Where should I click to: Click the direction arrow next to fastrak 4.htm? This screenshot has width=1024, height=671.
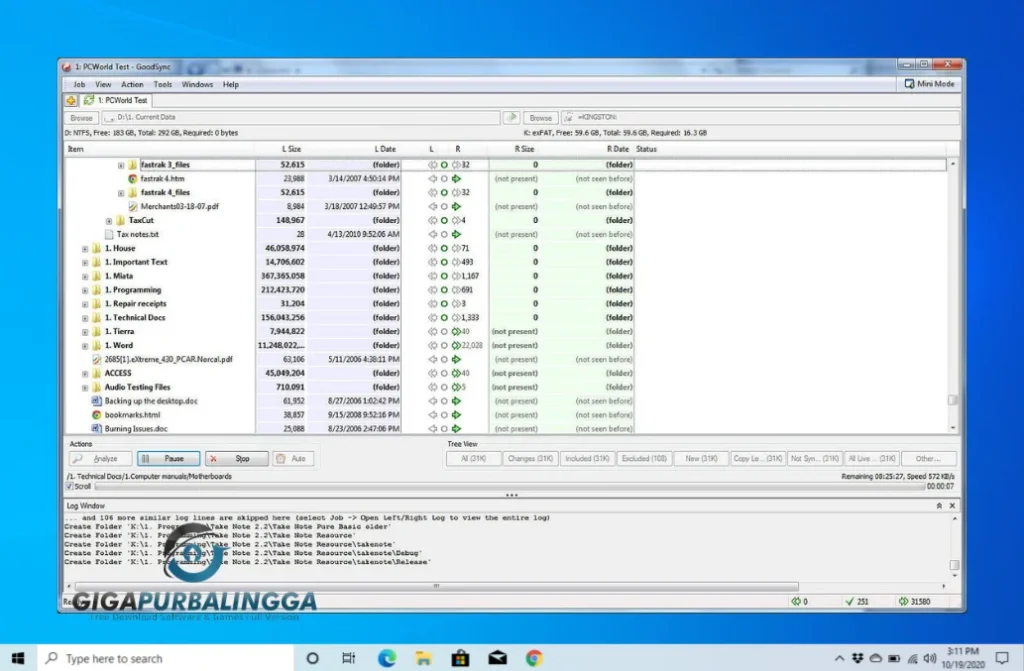coord(455,178)
